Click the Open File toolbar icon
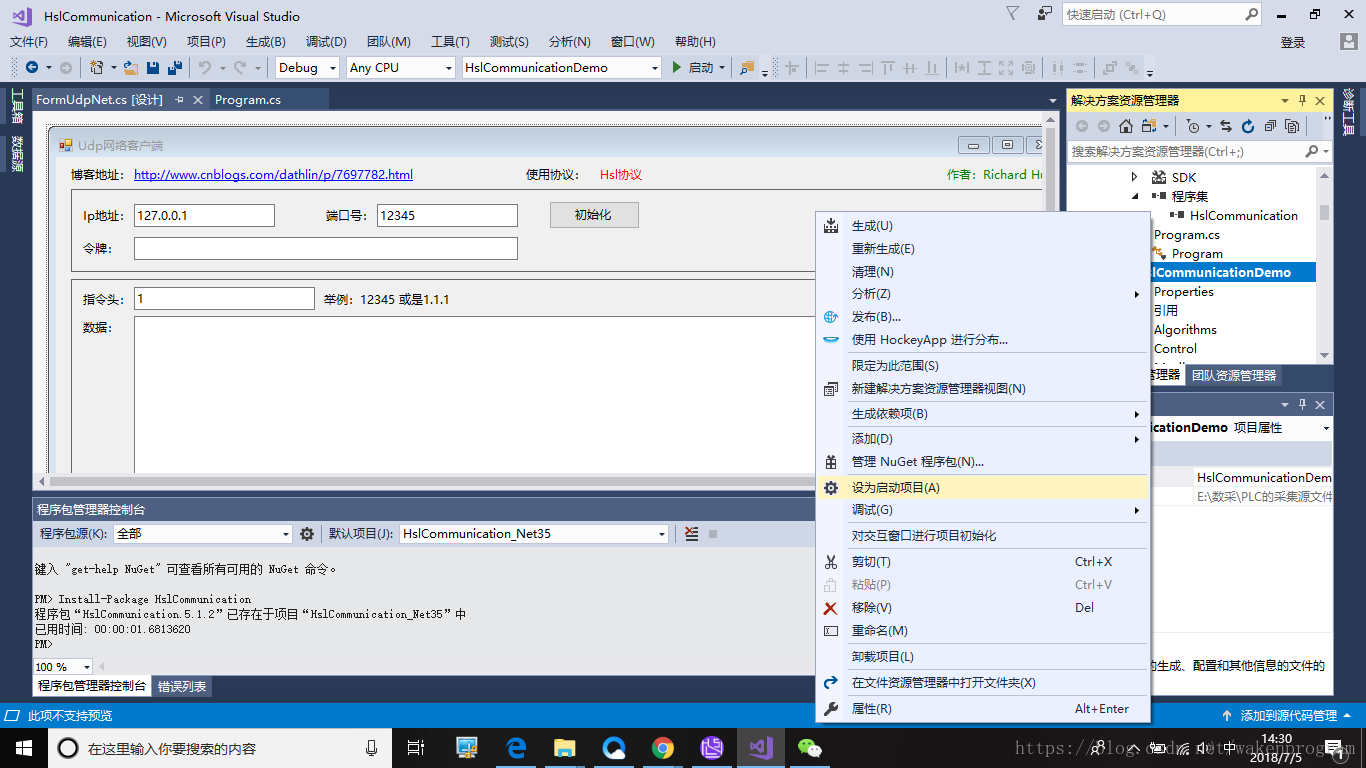This screenshot has width=1366, height=768. click(x=130, y=68)
